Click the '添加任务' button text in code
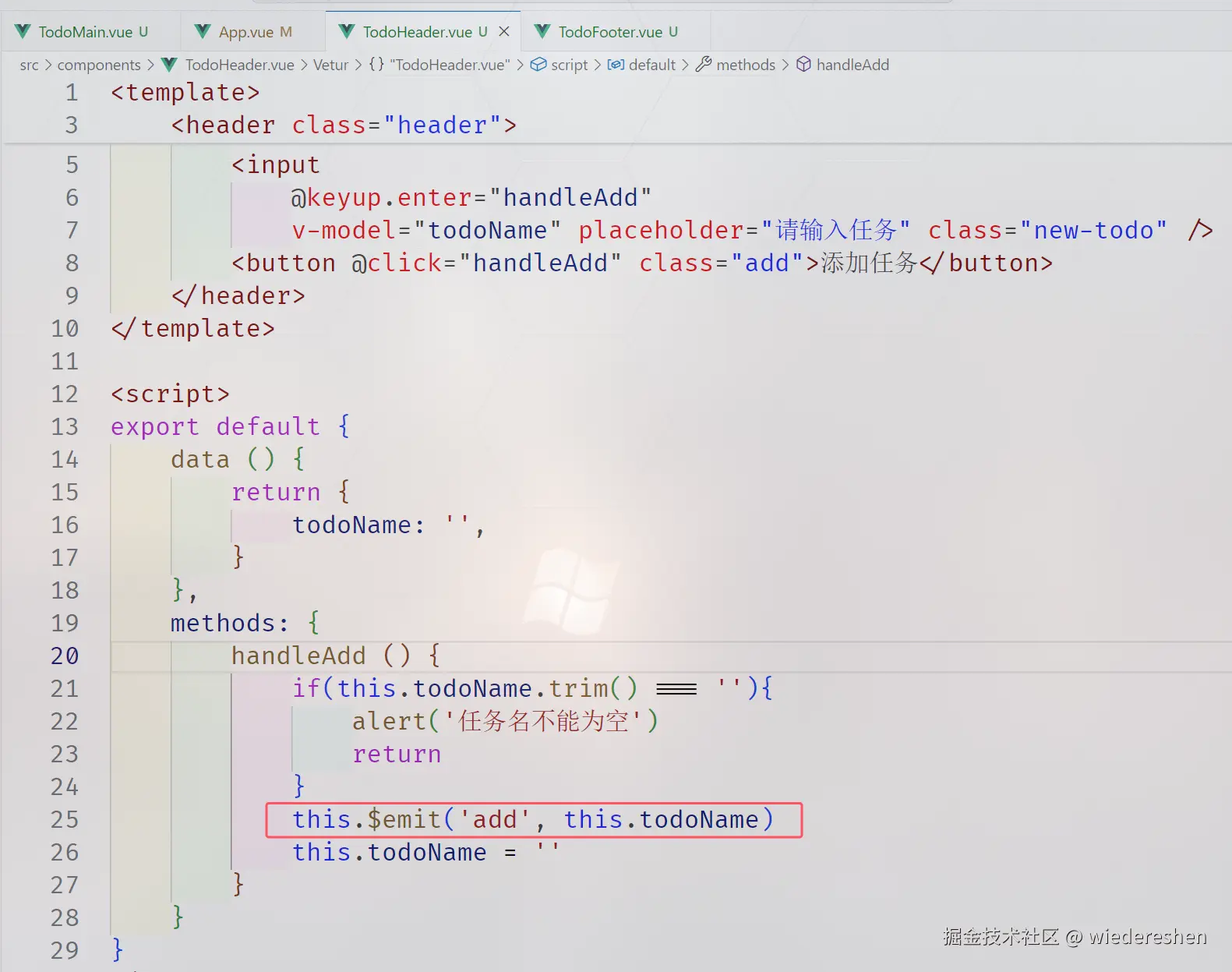The image size is (1232, 972). [x=869, y=263]
